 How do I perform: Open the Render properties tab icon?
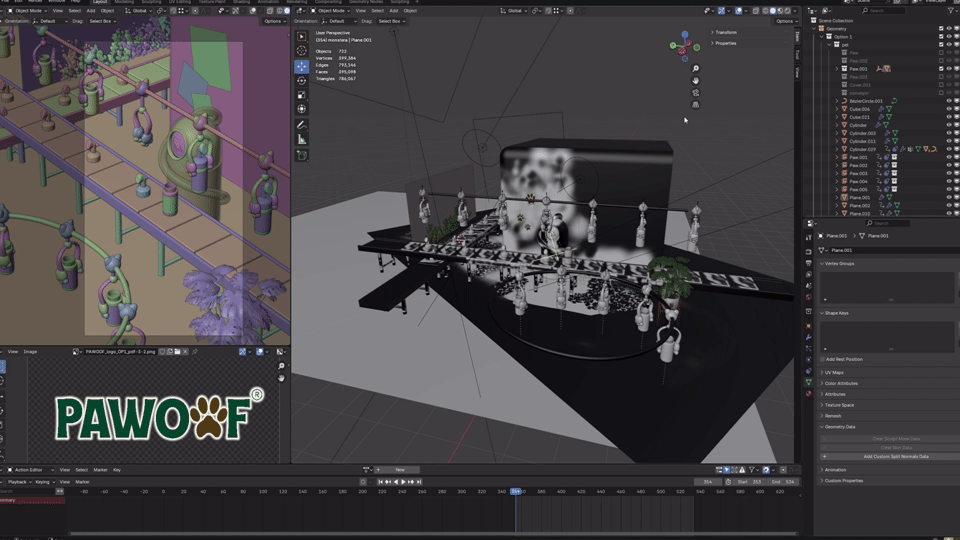click(x=809, y=252)
